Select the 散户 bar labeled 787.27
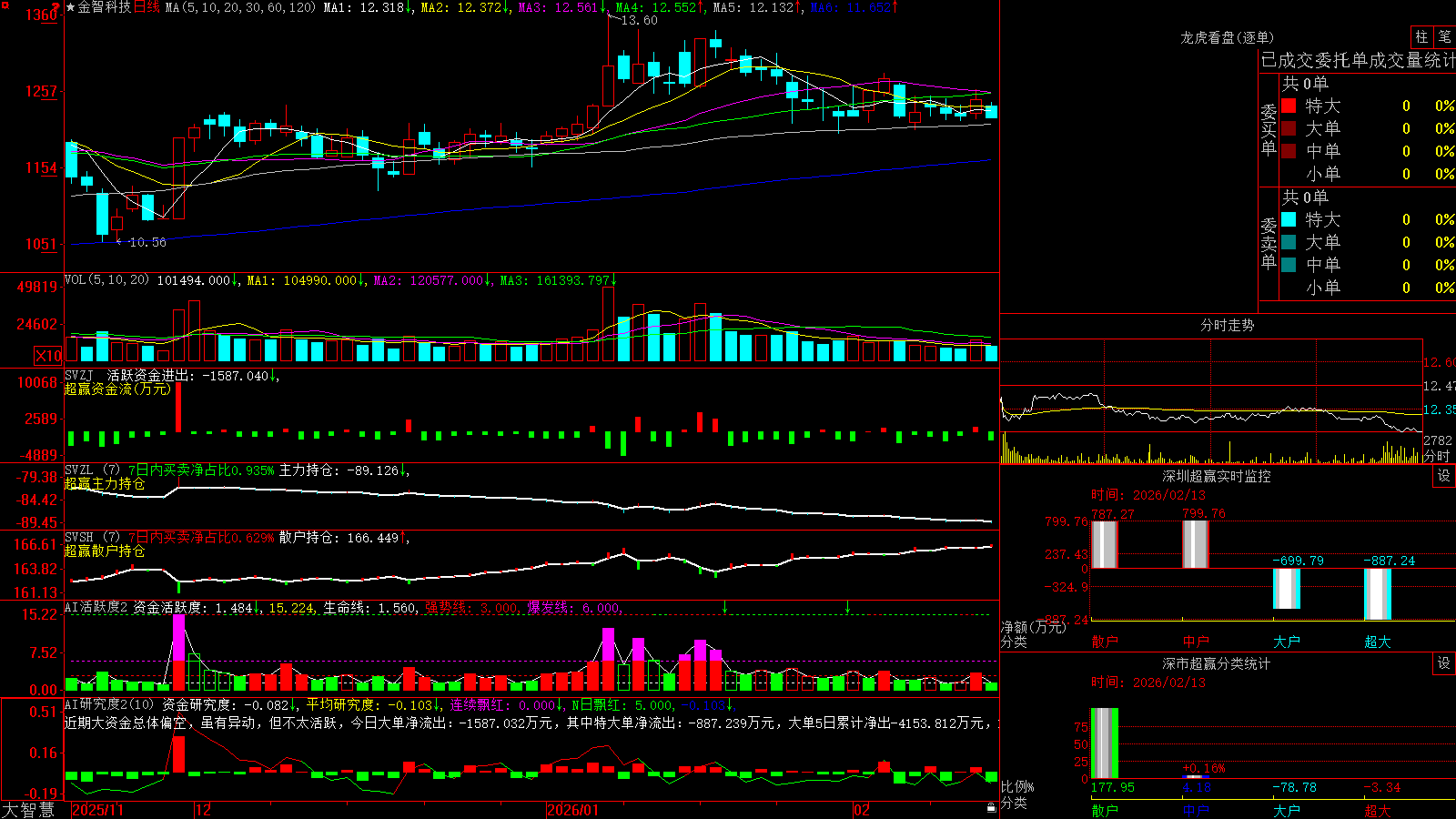This screenshot has height=819, width=1456. [x=1104, y=544]
